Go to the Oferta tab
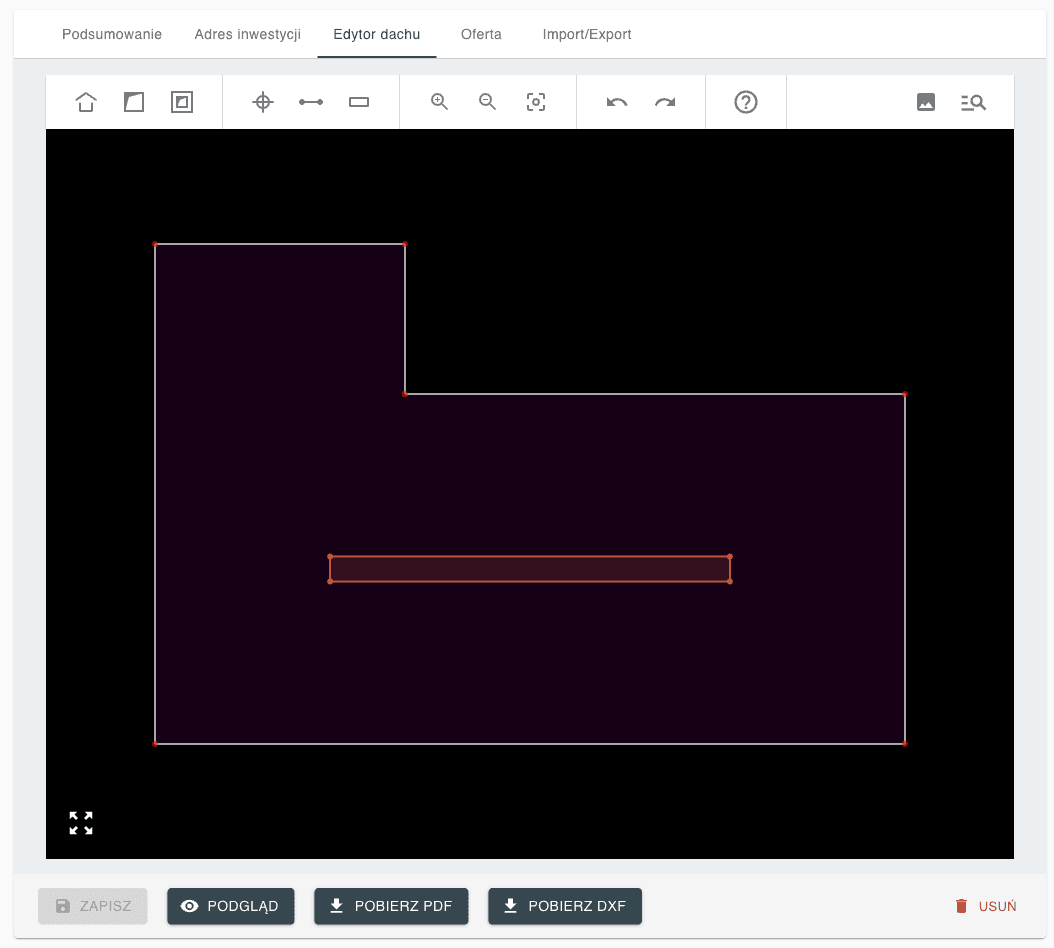The height and width of the screenshot is (948, 1054). point(481,34)
